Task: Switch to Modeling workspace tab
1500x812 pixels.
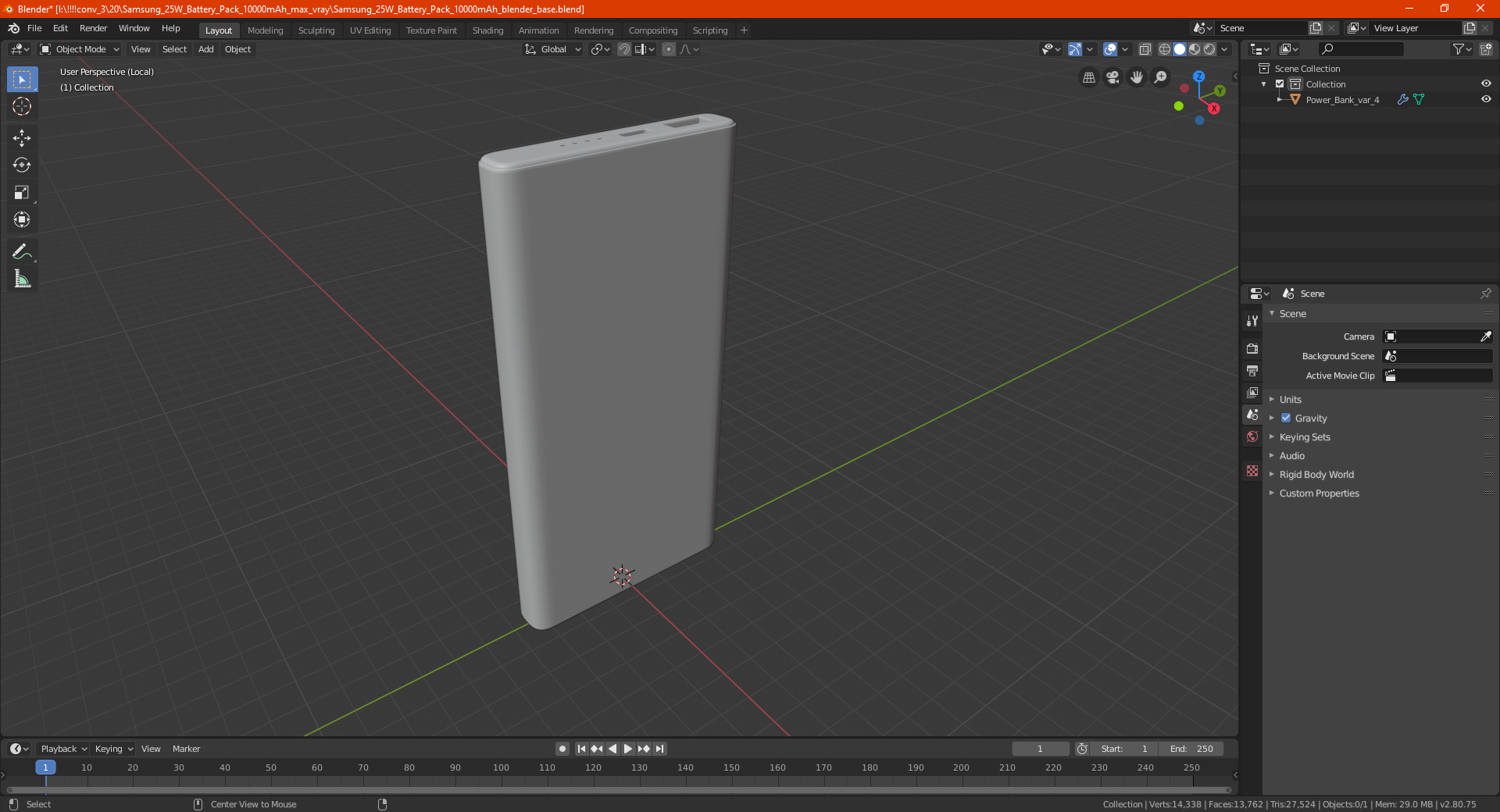Action: pyautogui.click(x=265, y=30)
